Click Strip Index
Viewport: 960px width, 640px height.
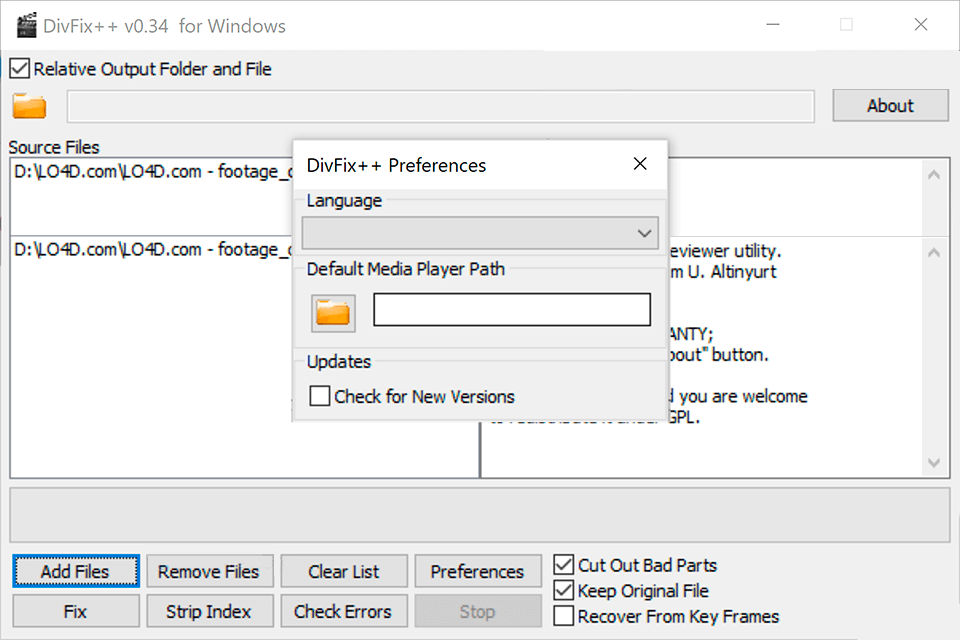tap(209, 611)
